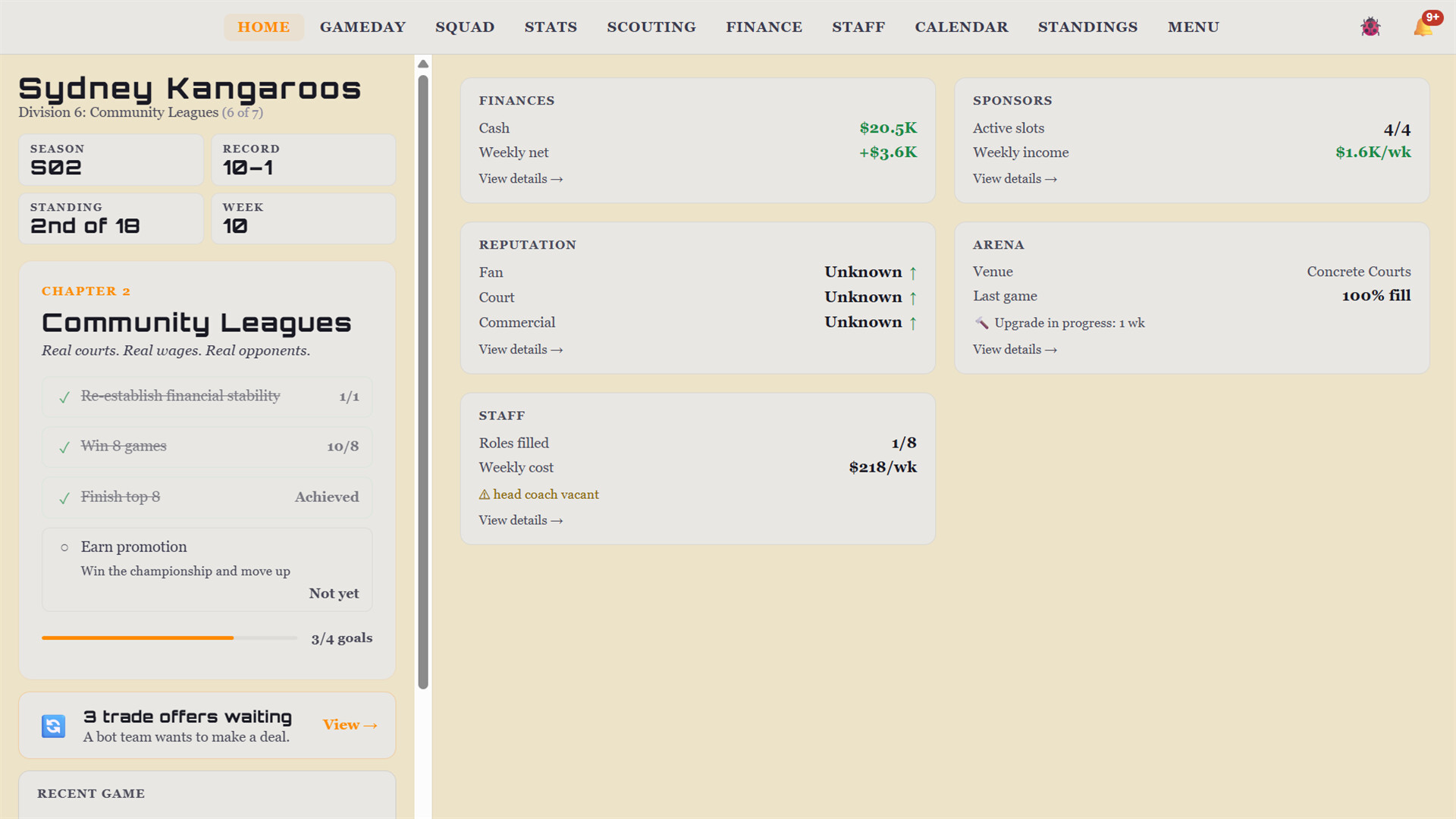Open View details in Reputation card
1456x819 pixels.
coord(520,350)
